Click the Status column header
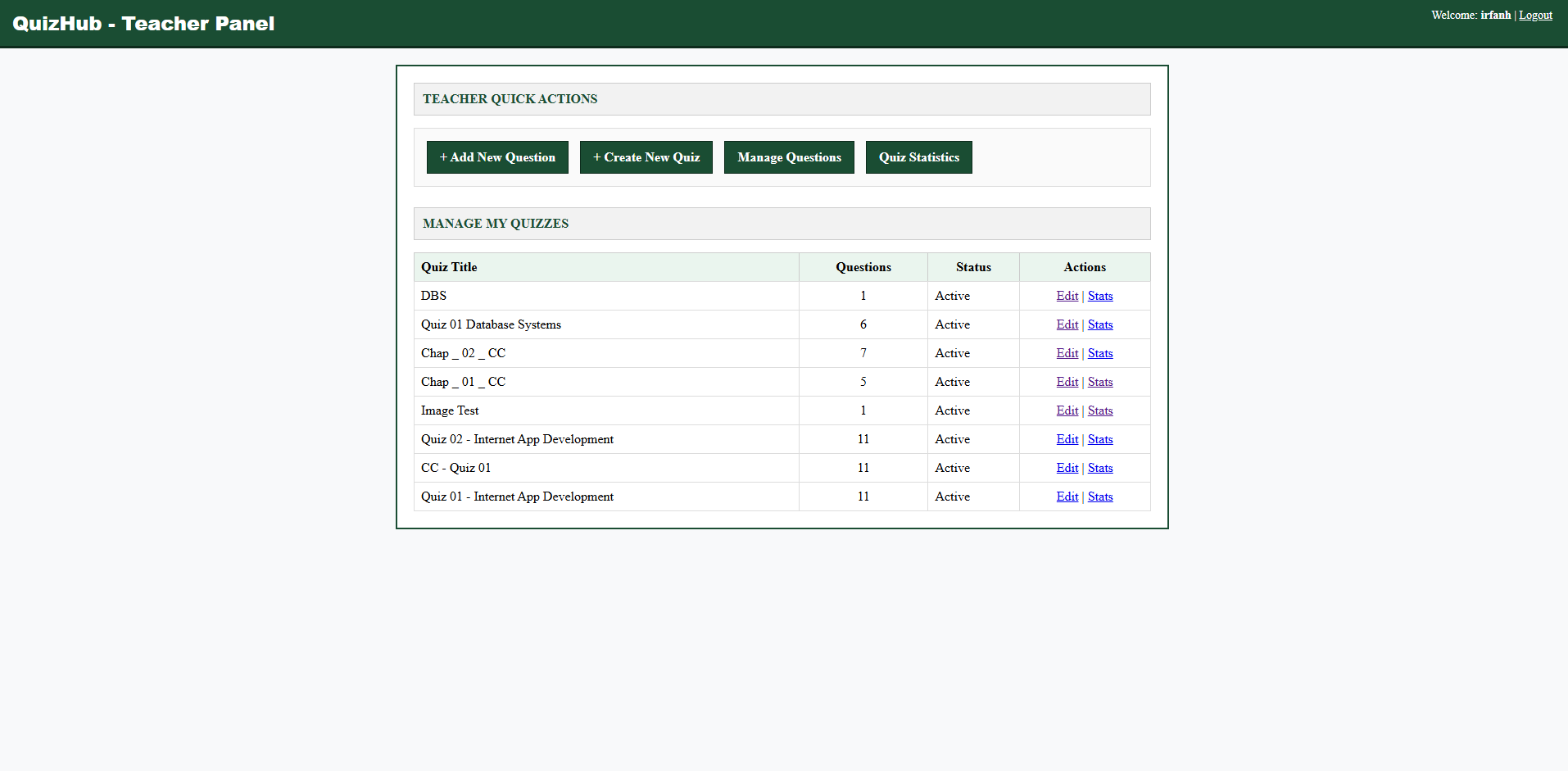 973,267
